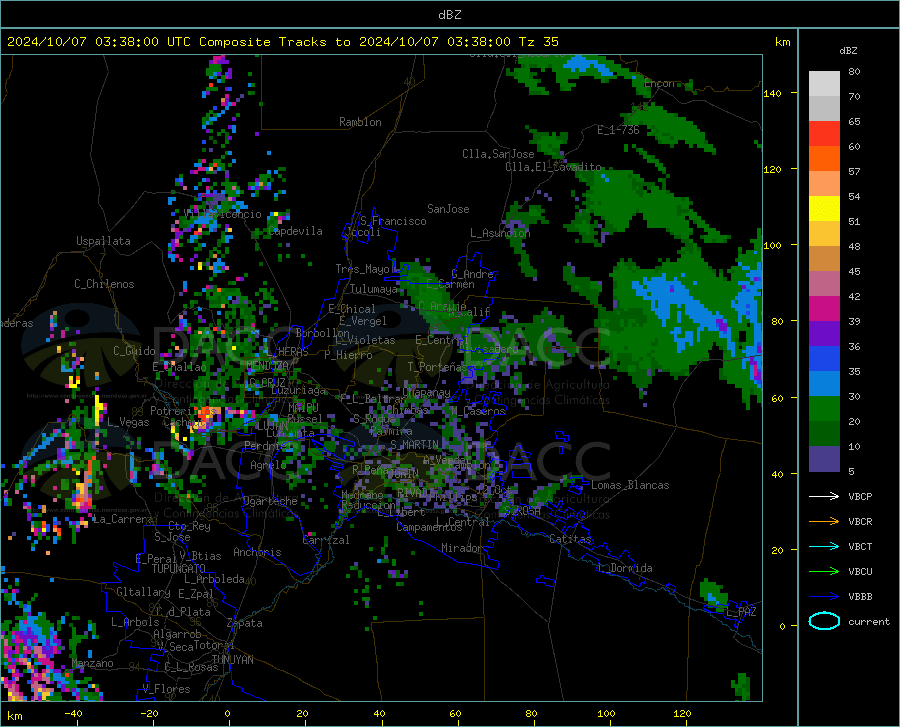The width and height of the screenshot is (900, 727).
Task: Select the dark slate purple swatch at the scale bottom
Action: 824,458
